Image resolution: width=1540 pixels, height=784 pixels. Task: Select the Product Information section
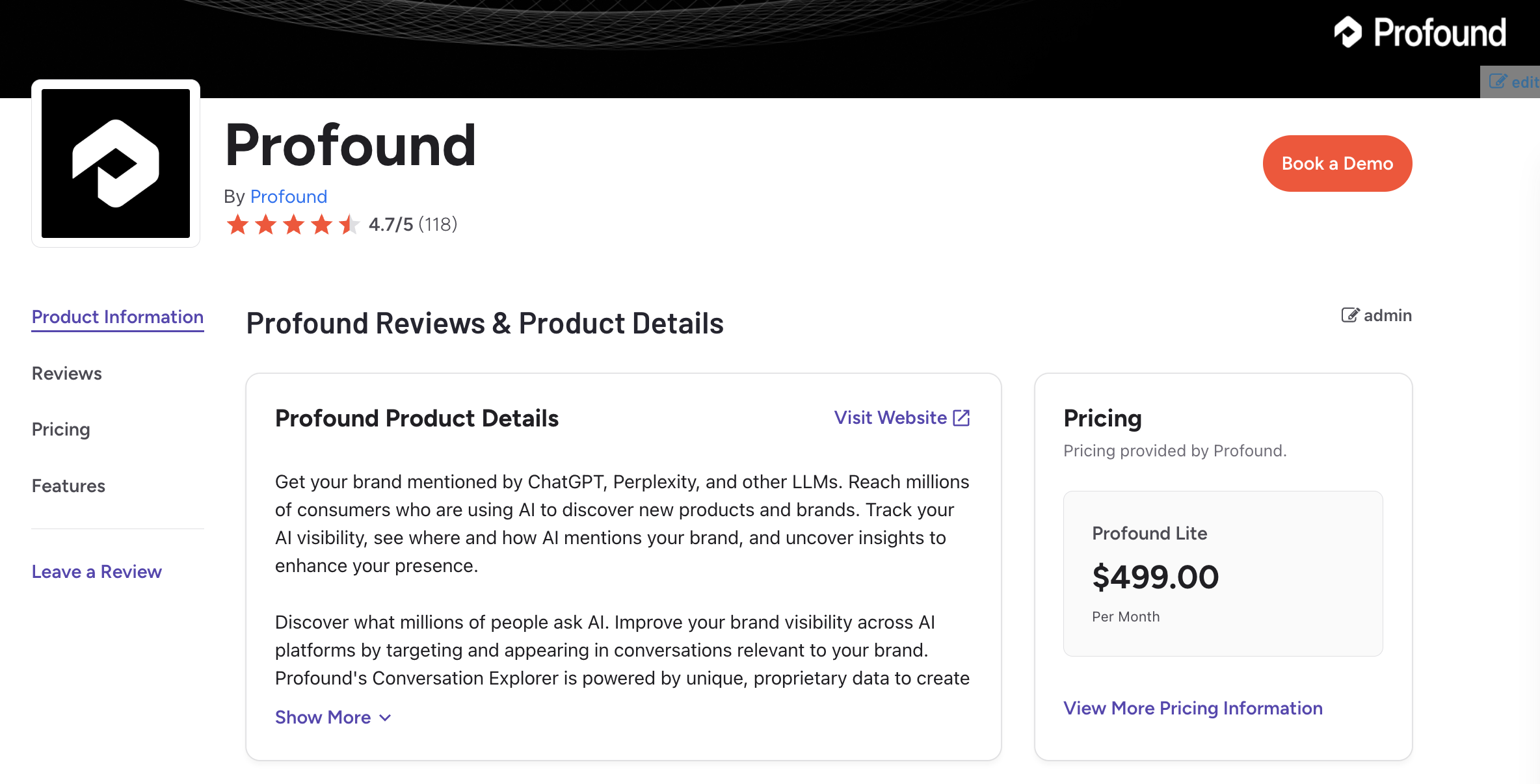click(118, 317)
